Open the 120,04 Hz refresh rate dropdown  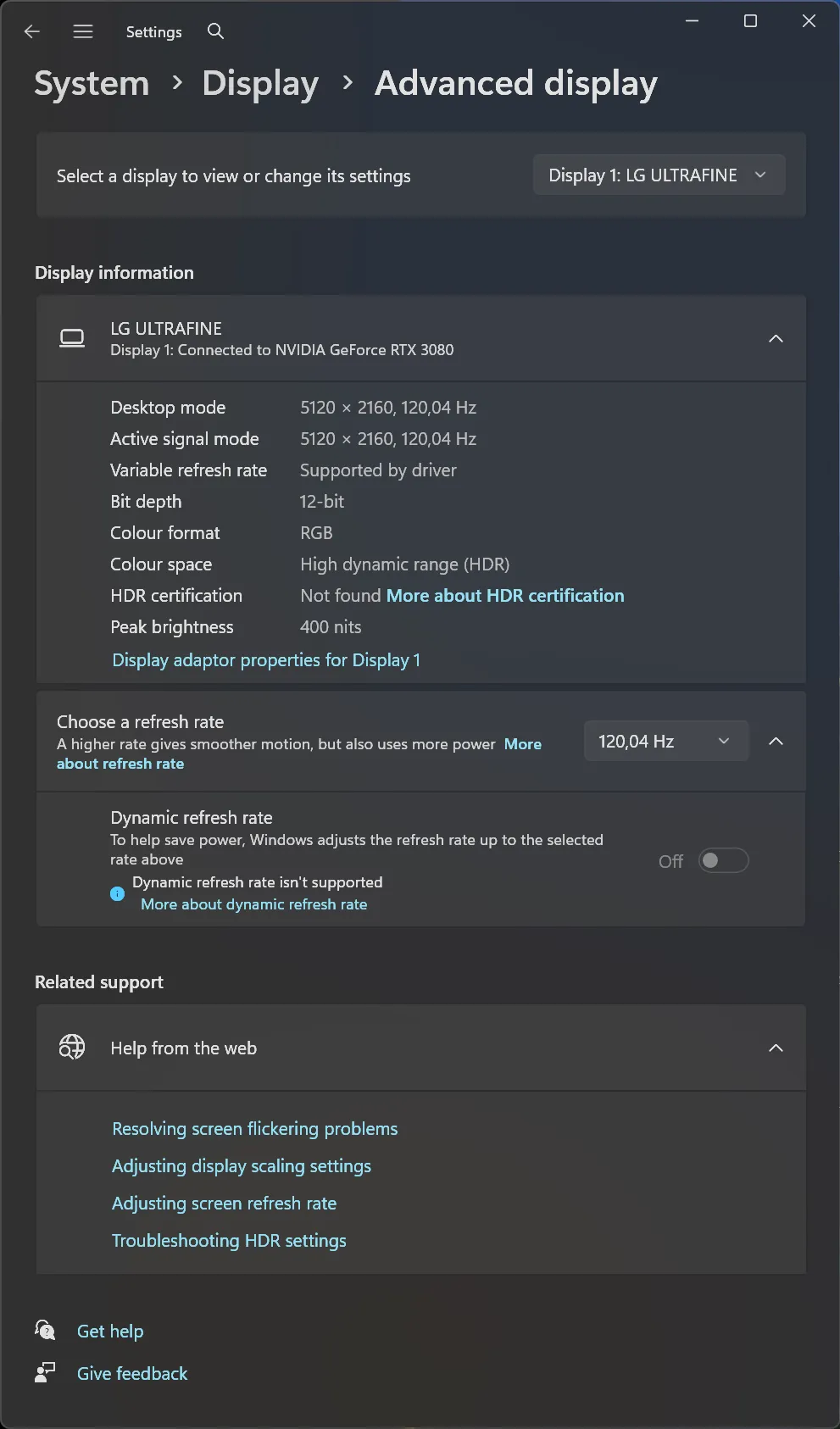666,741
